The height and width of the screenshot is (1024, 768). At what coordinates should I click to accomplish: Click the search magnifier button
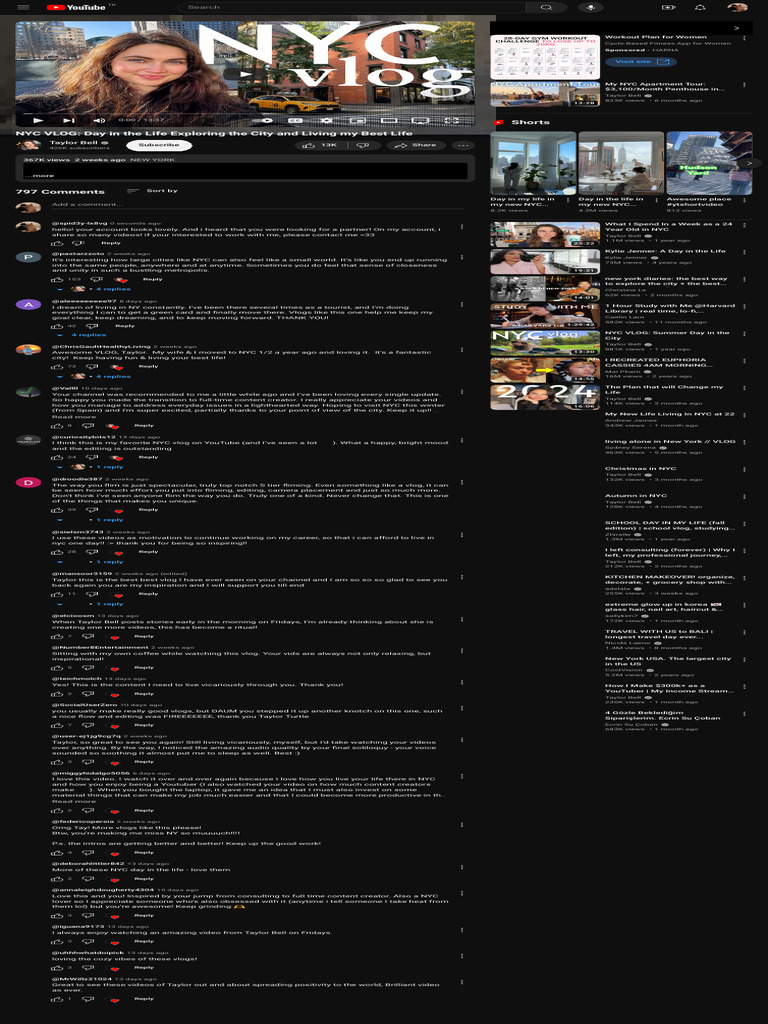[x=547, y=7]
